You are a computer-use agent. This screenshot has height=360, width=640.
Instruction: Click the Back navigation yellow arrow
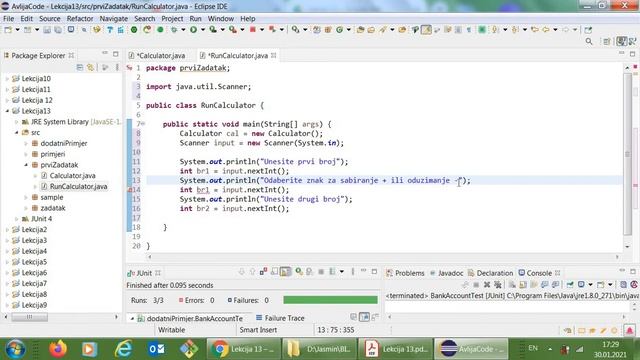546,30
